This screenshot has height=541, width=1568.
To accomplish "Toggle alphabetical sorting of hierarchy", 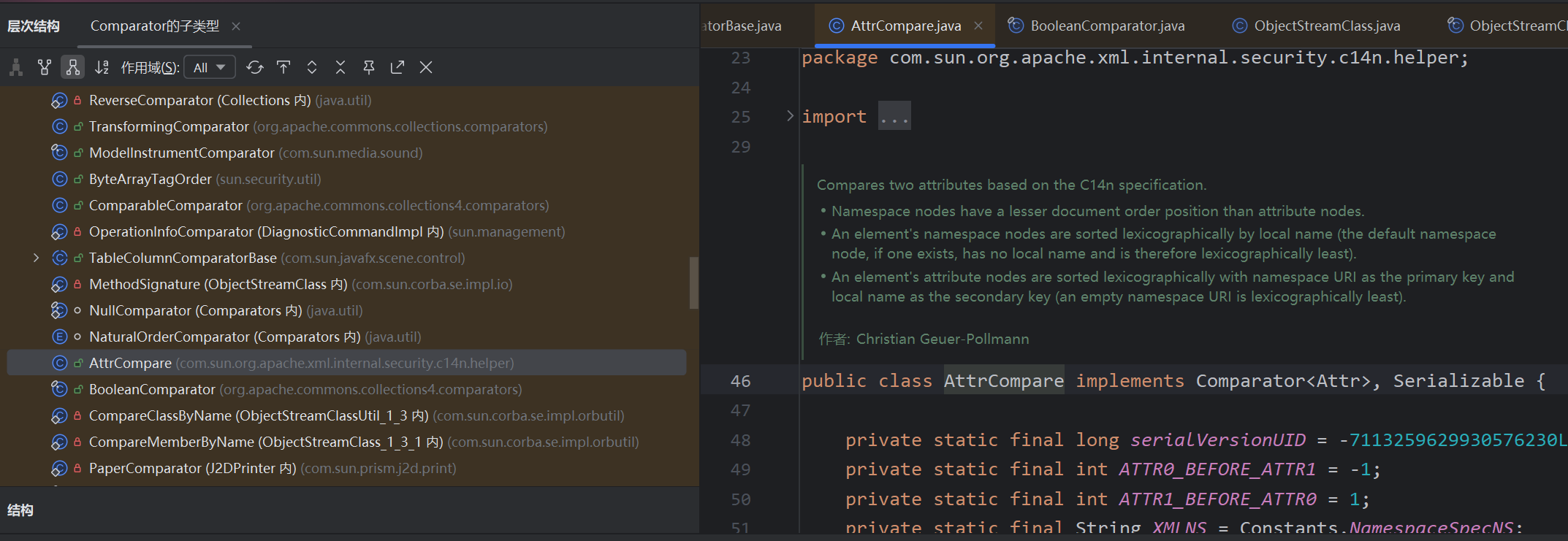I will (102, 68).
